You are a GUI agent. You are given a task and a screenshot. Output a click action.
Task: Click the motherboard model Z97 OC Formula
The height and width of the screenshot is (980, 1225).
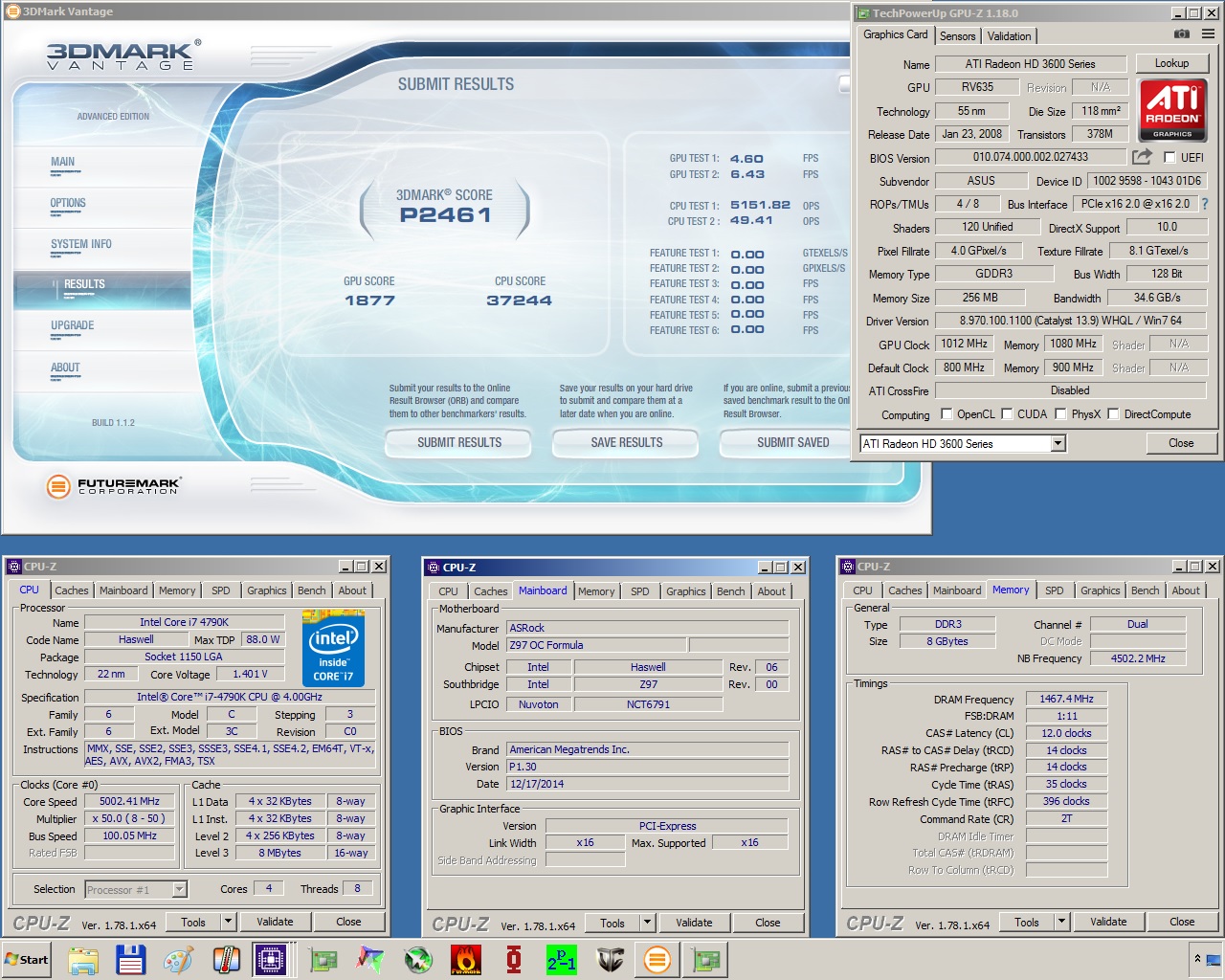[597, 645]
